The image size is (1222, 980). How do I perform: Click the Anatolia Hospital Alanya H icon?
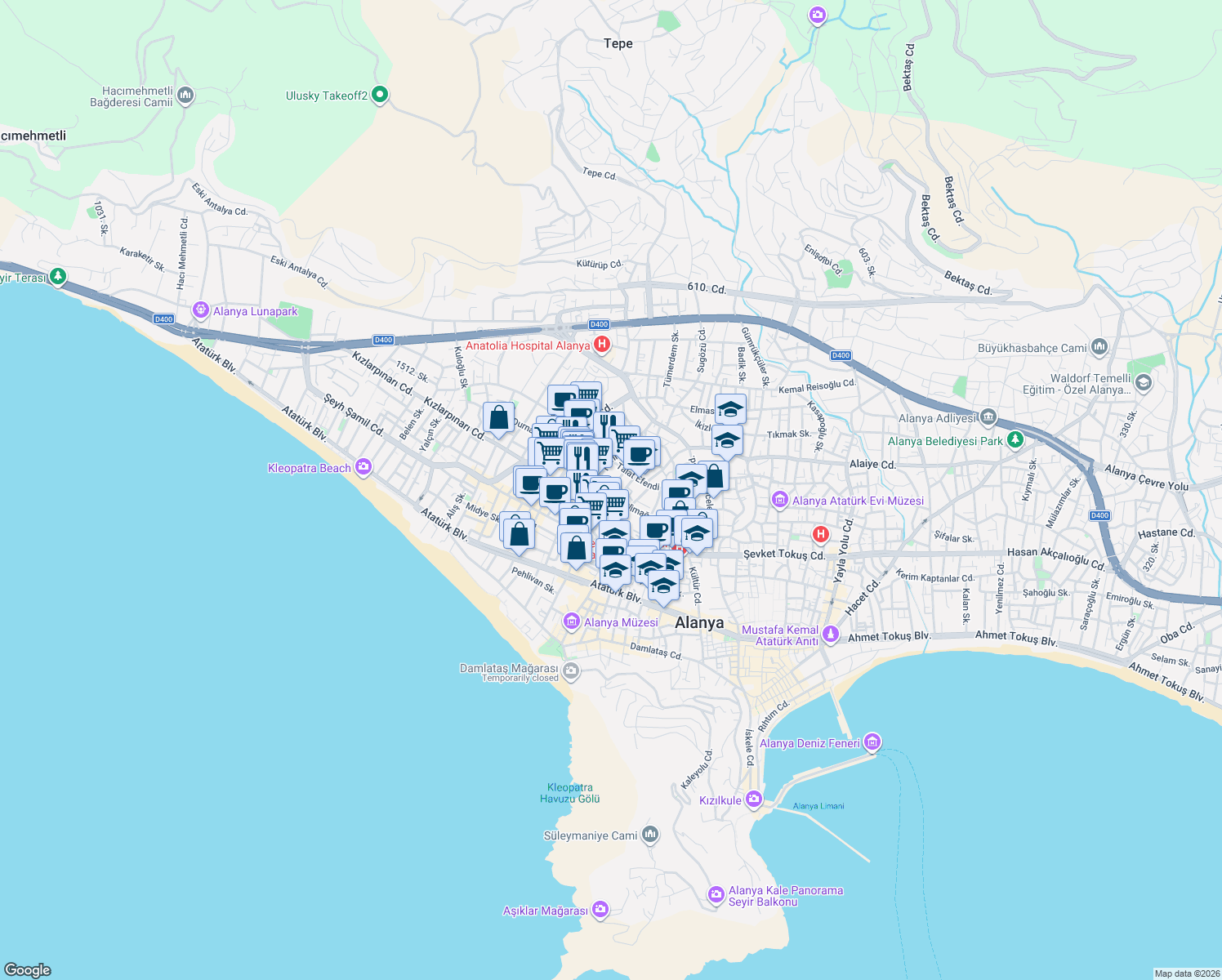(x=602, y=345)
